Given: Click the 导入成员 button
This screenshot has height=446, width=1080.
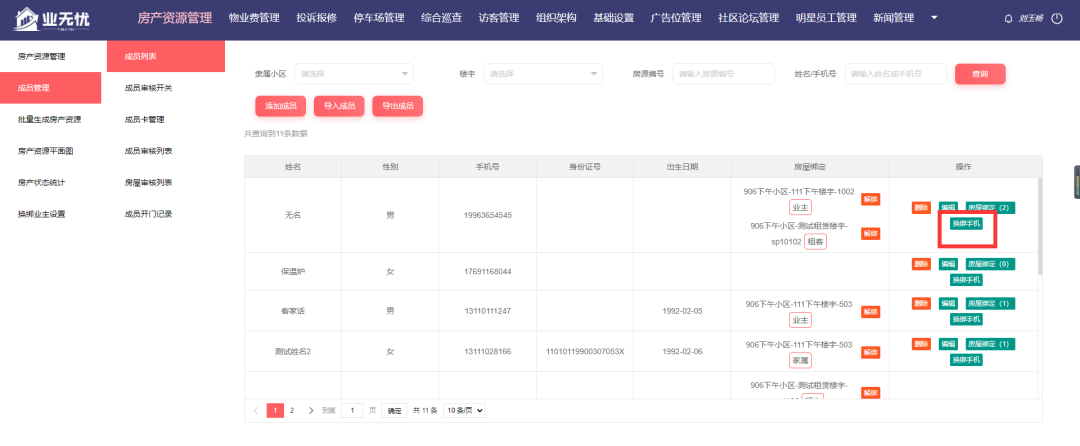Looking at the screenshot, I should [339, 106].
